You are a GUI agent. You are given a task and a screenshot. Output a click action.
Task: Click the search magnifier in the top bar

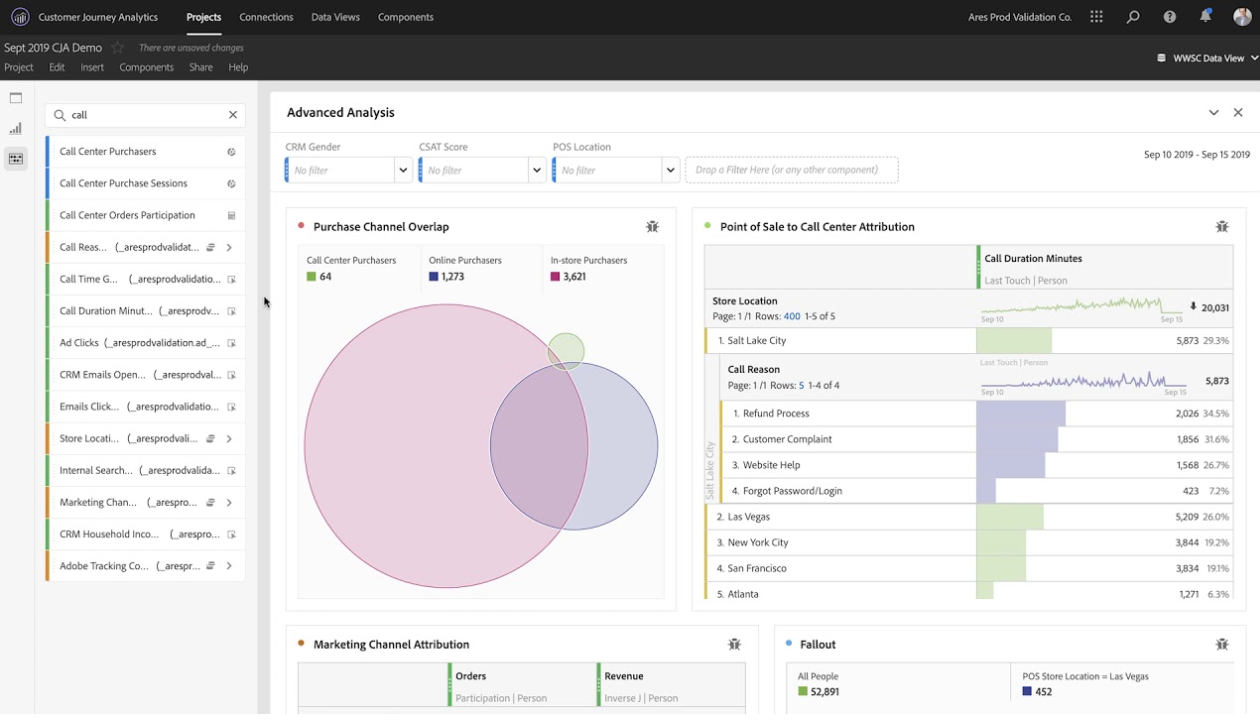[x=1132, y=16]
